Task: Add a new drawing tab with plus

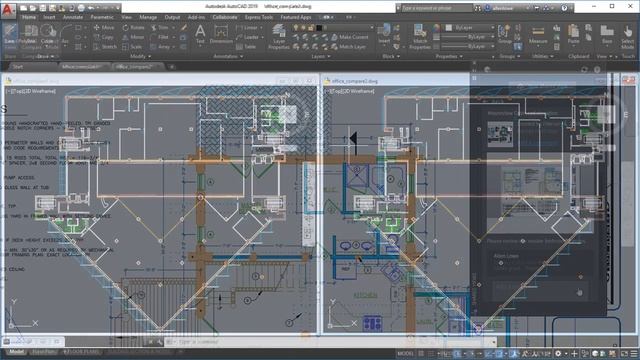Action: click(x=171, y=67)
